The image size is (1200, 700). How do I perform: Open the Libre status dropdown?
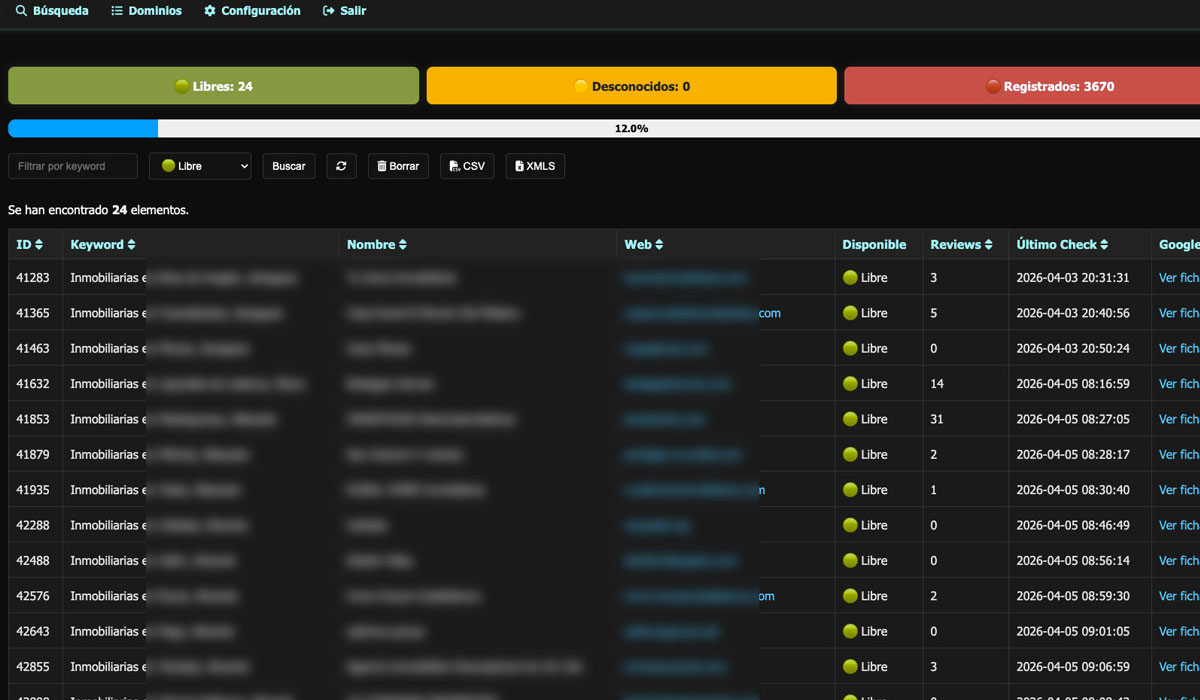click(x=200, y=166)
